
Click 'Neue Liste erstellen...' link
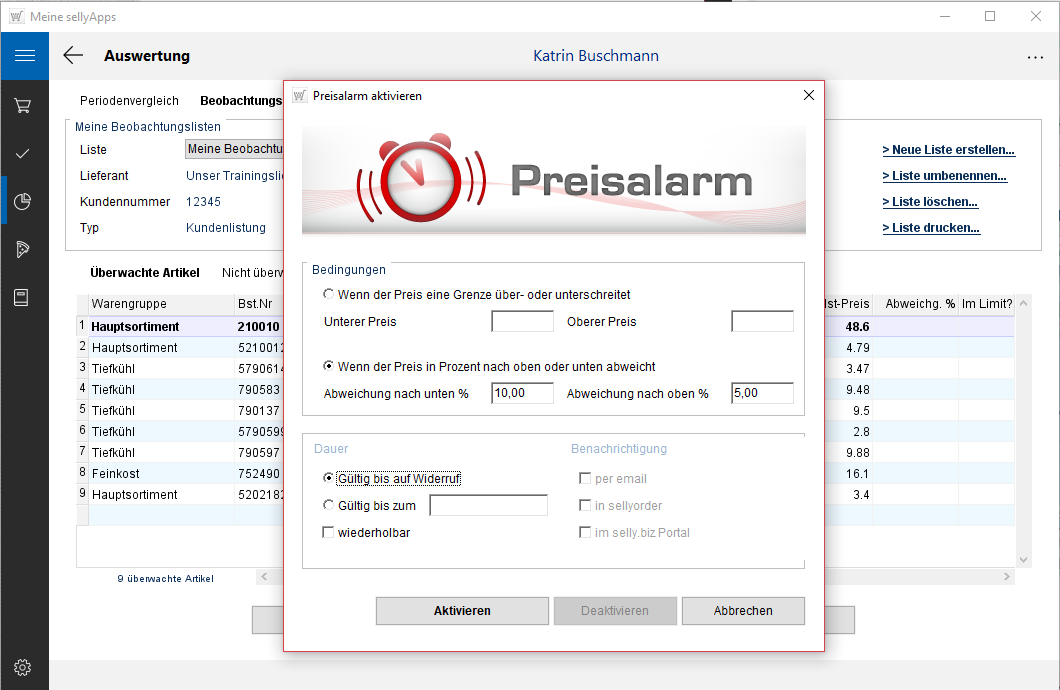tap(948, 150)
